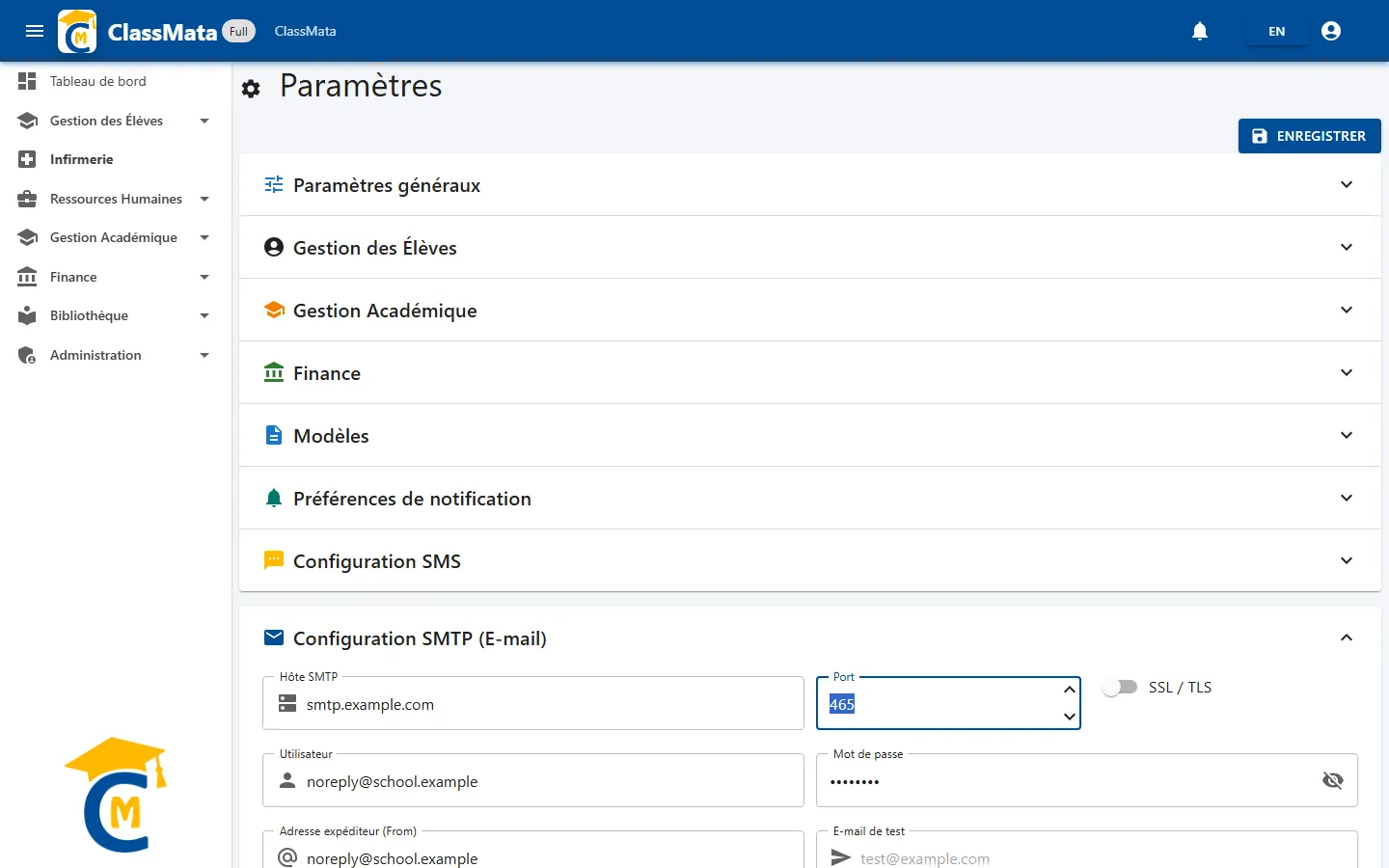Click the Bibliothèque reader icon
1389x868 pixels.
(27, 315)
